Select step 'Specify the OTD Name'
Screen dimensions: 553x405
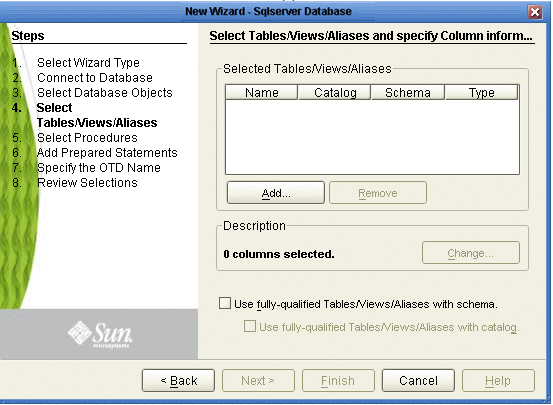tap(99, 168)
